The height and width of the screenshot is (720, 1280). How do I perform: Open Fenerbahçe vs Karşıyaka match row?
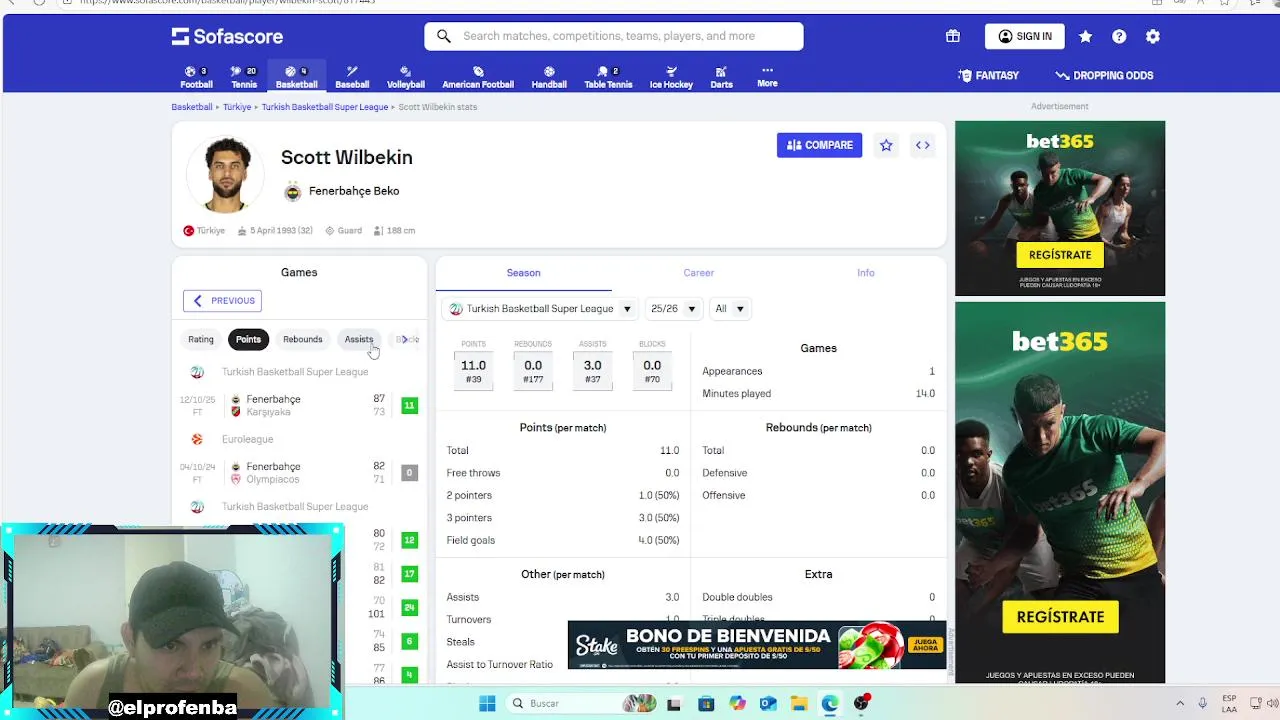(x=299, y=405)
